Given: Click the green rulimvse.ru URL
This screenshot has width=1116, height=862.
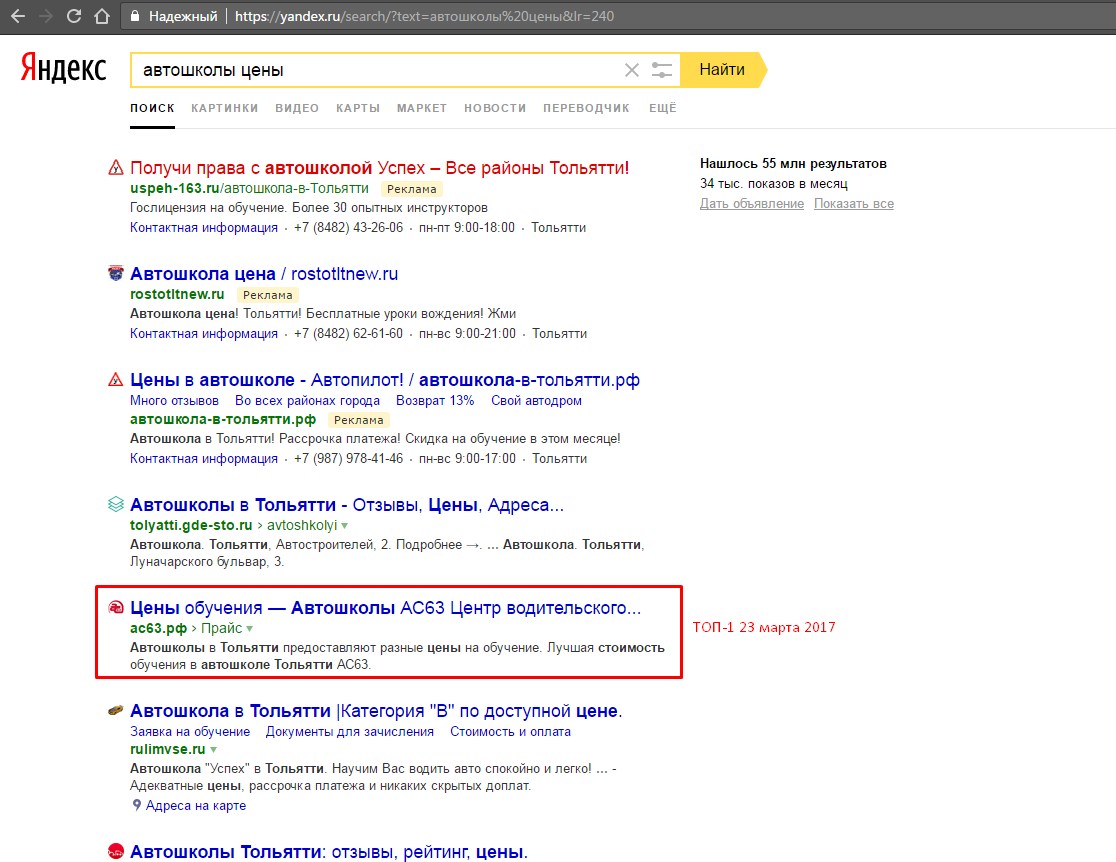Looking at the screenshot, I should (x=167, y=750).
